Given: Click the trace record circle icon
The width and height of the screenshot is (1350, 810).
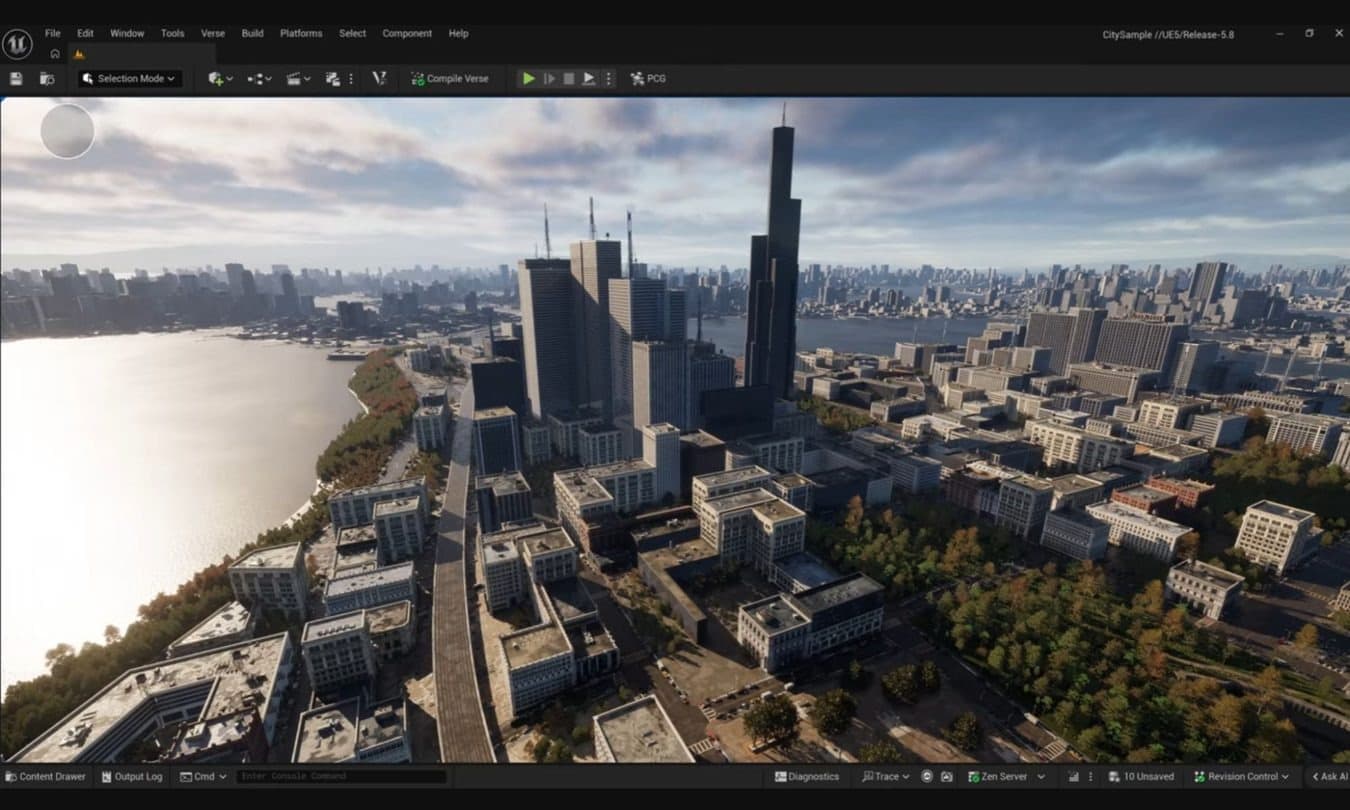Looking at the screenshot, I should tap(927, 776).
